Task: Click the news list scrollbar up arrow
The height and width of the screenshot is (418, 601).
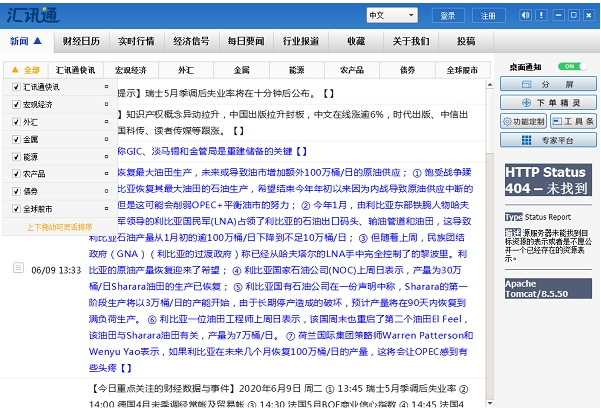Action: [x=490, y=85]
